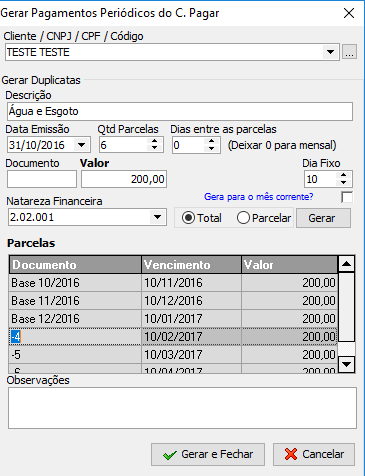The height and width of the screenshot is (476, 365).
Task: Select the Base 12/2016 cell
Action: click(75, 319)
